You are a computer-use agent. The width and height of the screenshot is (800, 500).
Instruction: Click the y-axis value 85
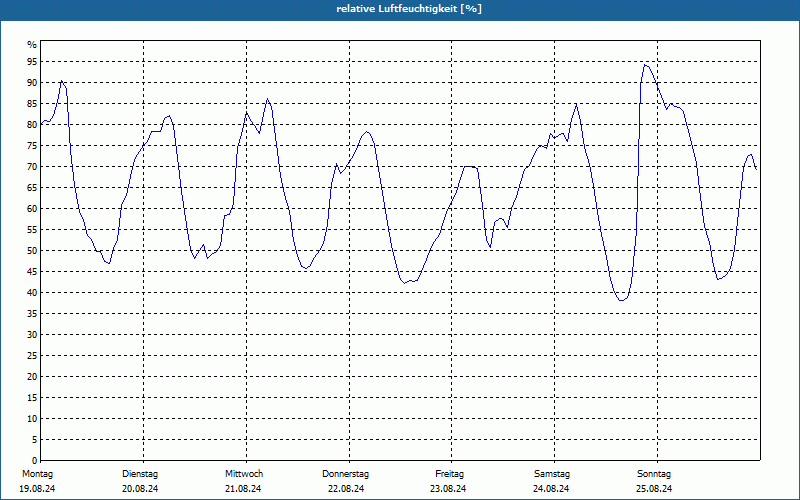tap(32, 104)
